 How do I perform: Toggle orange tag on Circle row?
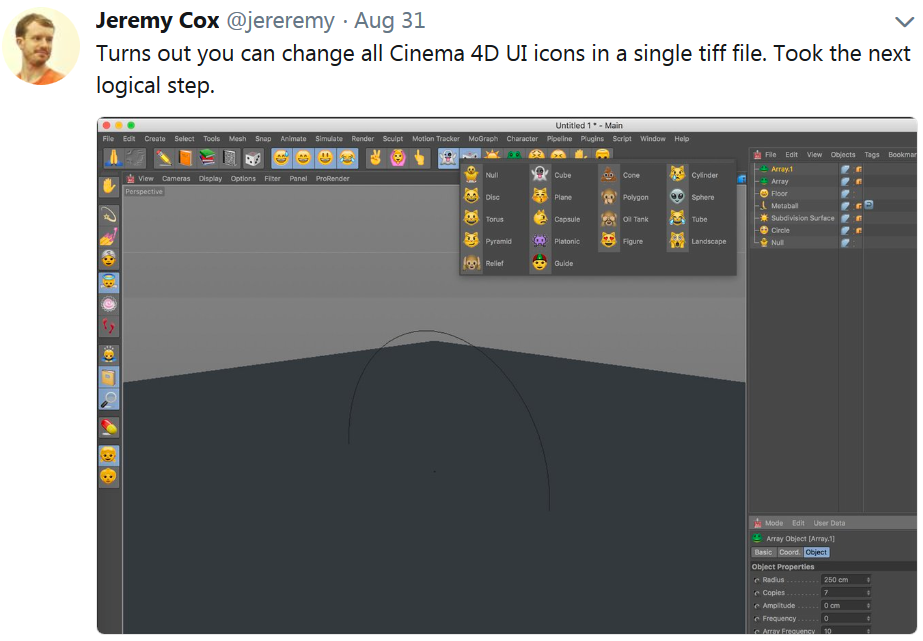(859, 230)
